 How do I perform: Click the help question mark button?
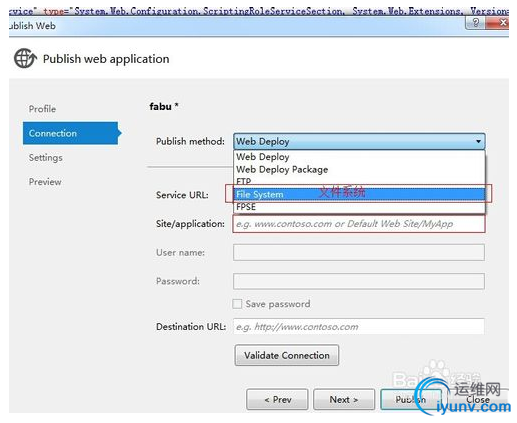[x=476, y=23]
